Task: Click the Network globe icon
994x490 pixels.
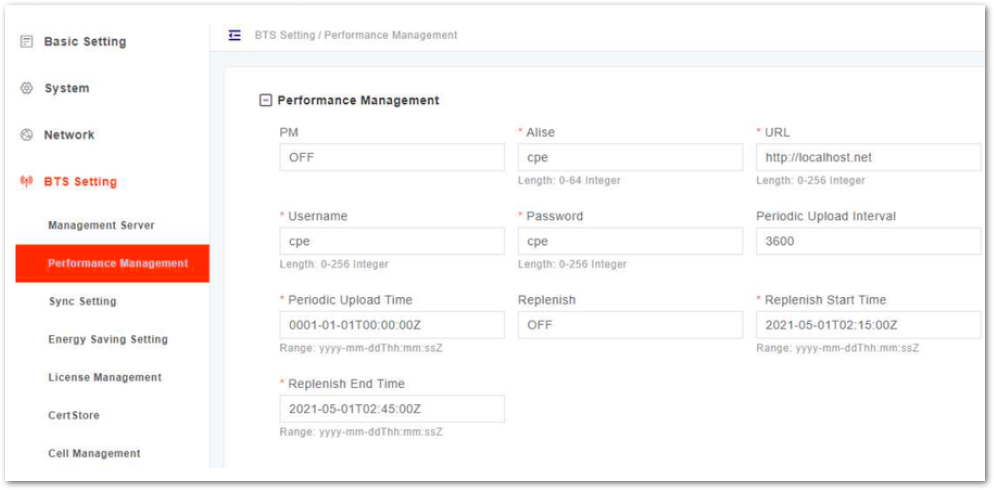Action: coord(26,135)
